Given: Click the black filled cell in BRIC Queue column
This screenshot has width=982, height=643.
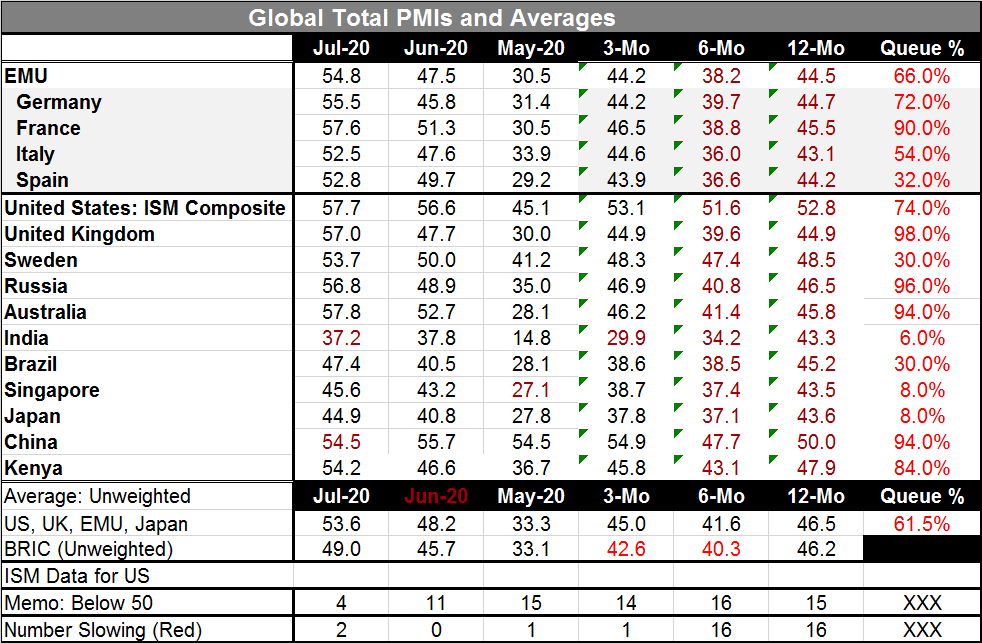Looking at the screenshot, I should point(921,548).
